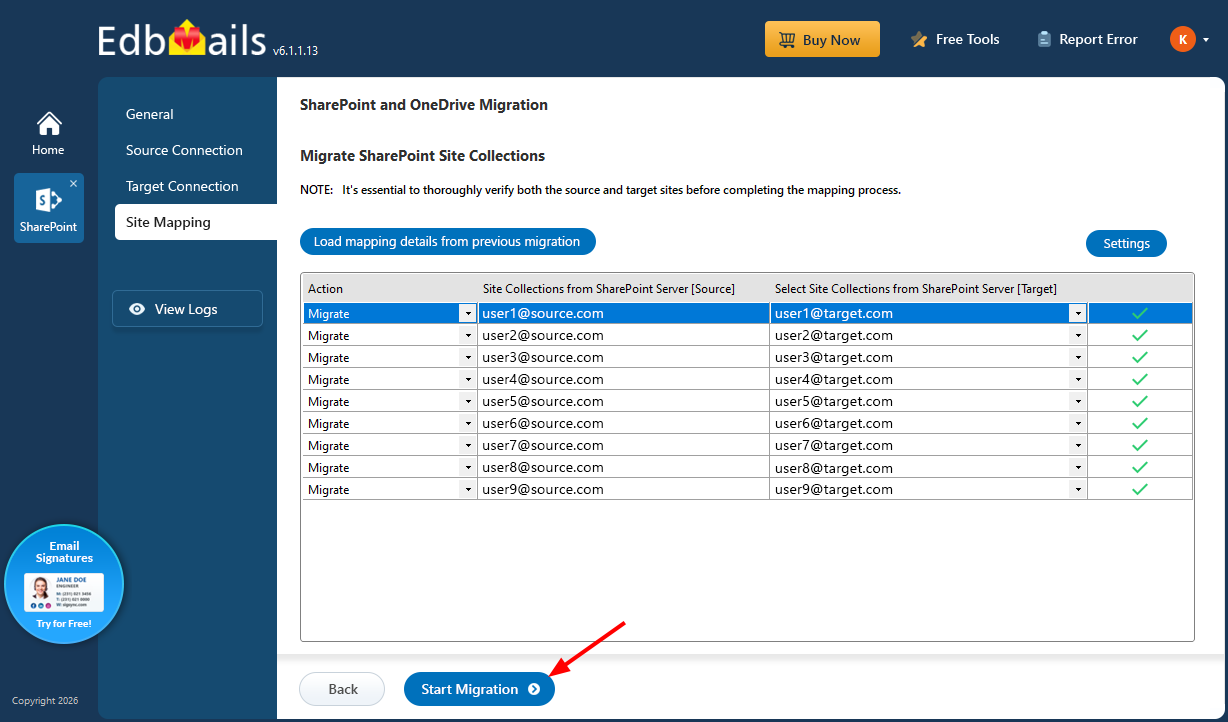This screenshot has width=1228, height=722.
Task: Expand Action dropdown for user6@source.com
Action: click(x=467, y=423)
